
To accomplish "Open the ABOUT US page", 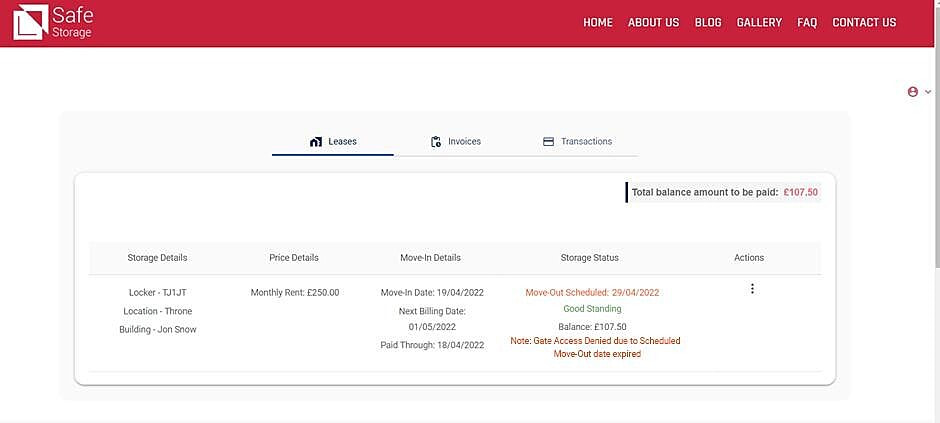I will point(653,23).
